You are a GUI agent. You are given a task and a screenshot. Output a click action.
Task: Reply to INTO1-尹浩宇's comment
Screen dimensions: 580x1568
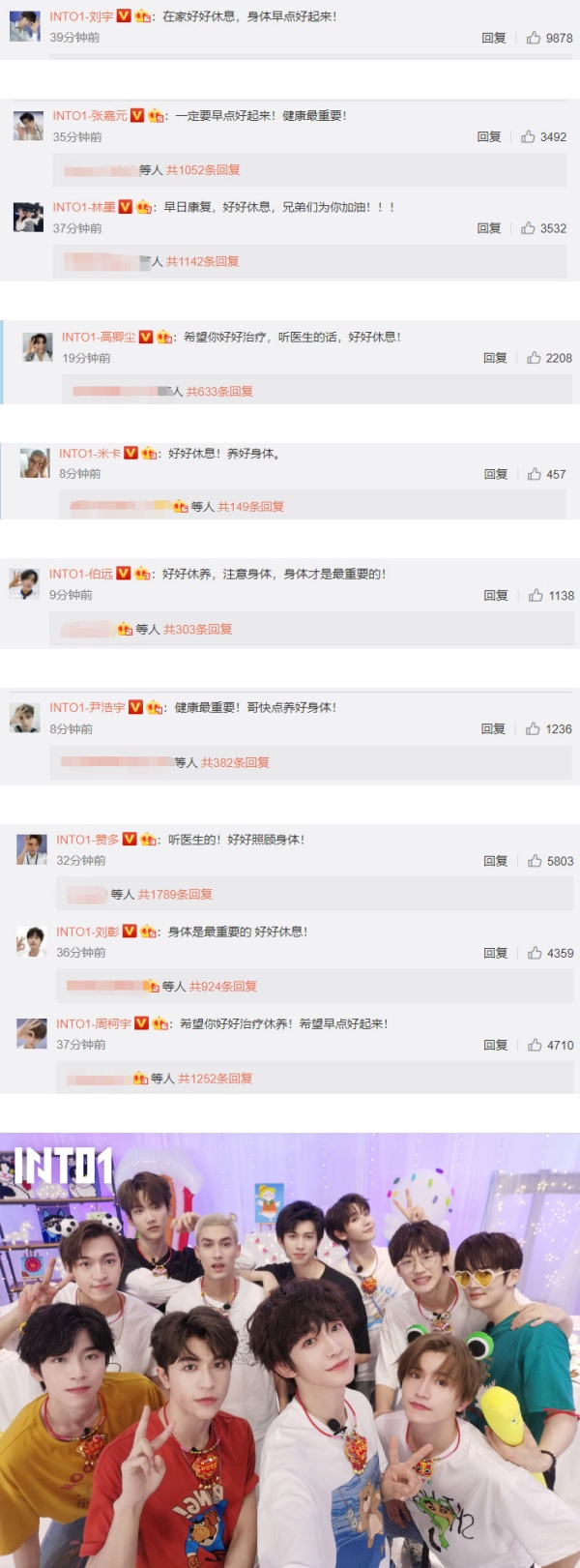[x=493, y=729]
